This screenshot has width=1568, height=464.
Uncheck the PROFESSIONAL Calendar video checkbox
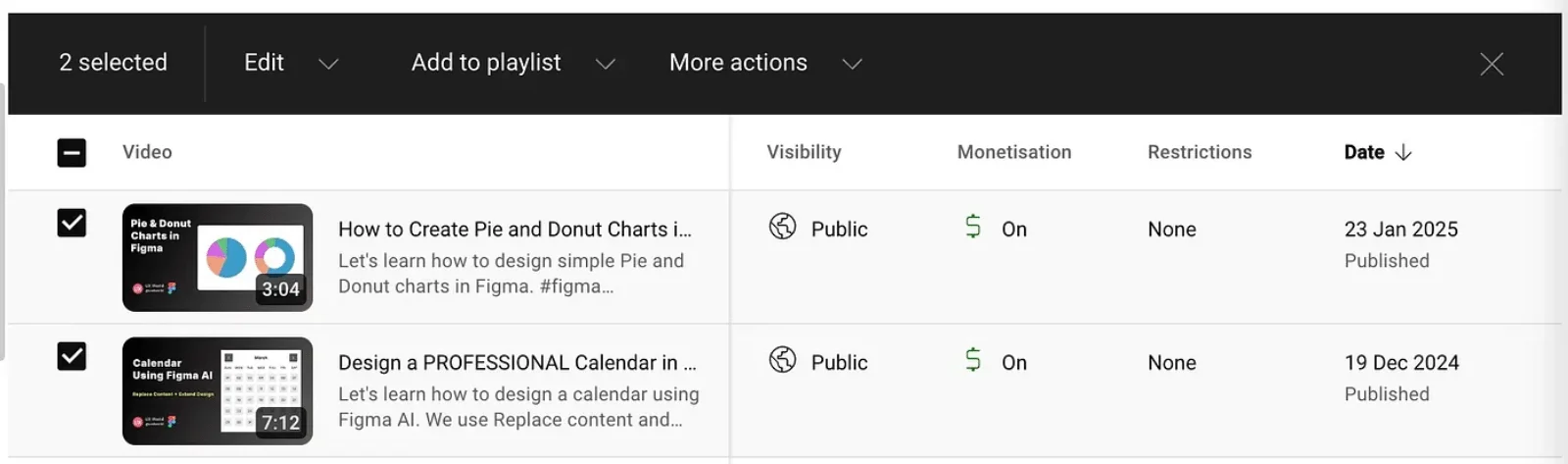coord(72,356)
